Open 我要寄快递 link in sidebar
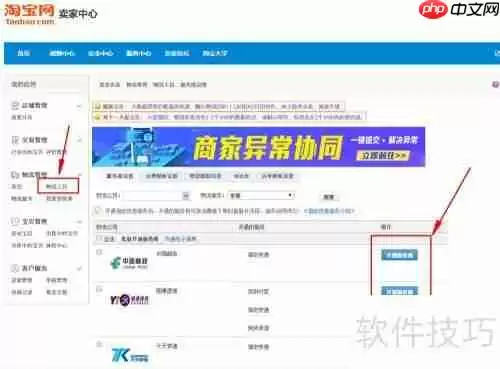500x369 pixels. 59,199
